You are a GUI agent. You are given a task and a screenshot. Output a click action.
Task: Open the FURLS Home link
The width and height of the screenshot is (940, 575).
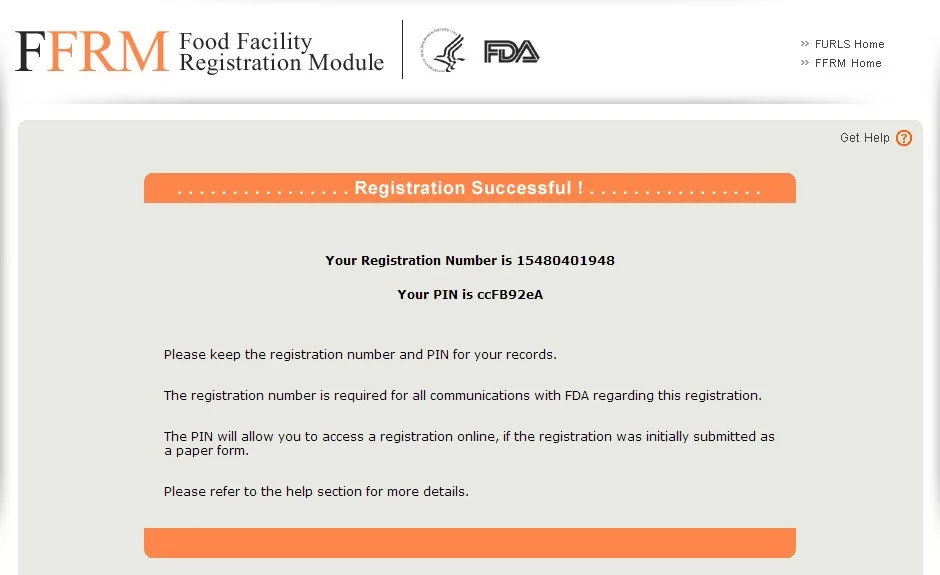pyautogui.click(x=849, y=44)
